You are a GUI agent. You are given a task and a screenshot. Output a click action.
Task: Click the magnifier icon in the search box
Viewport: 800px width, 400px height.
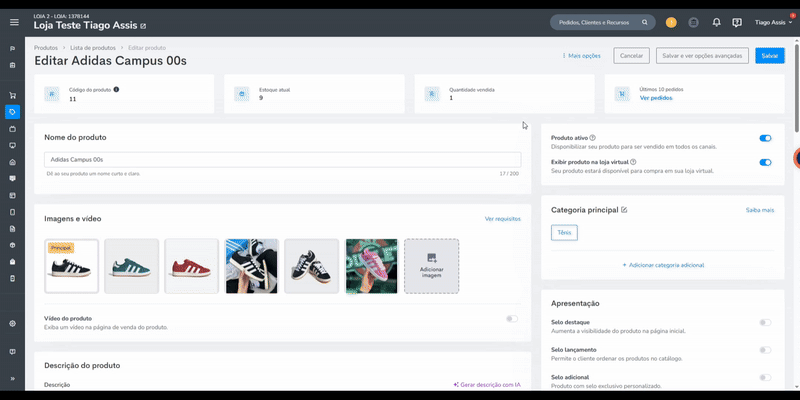pyautogui.click(x=644, y=22)
